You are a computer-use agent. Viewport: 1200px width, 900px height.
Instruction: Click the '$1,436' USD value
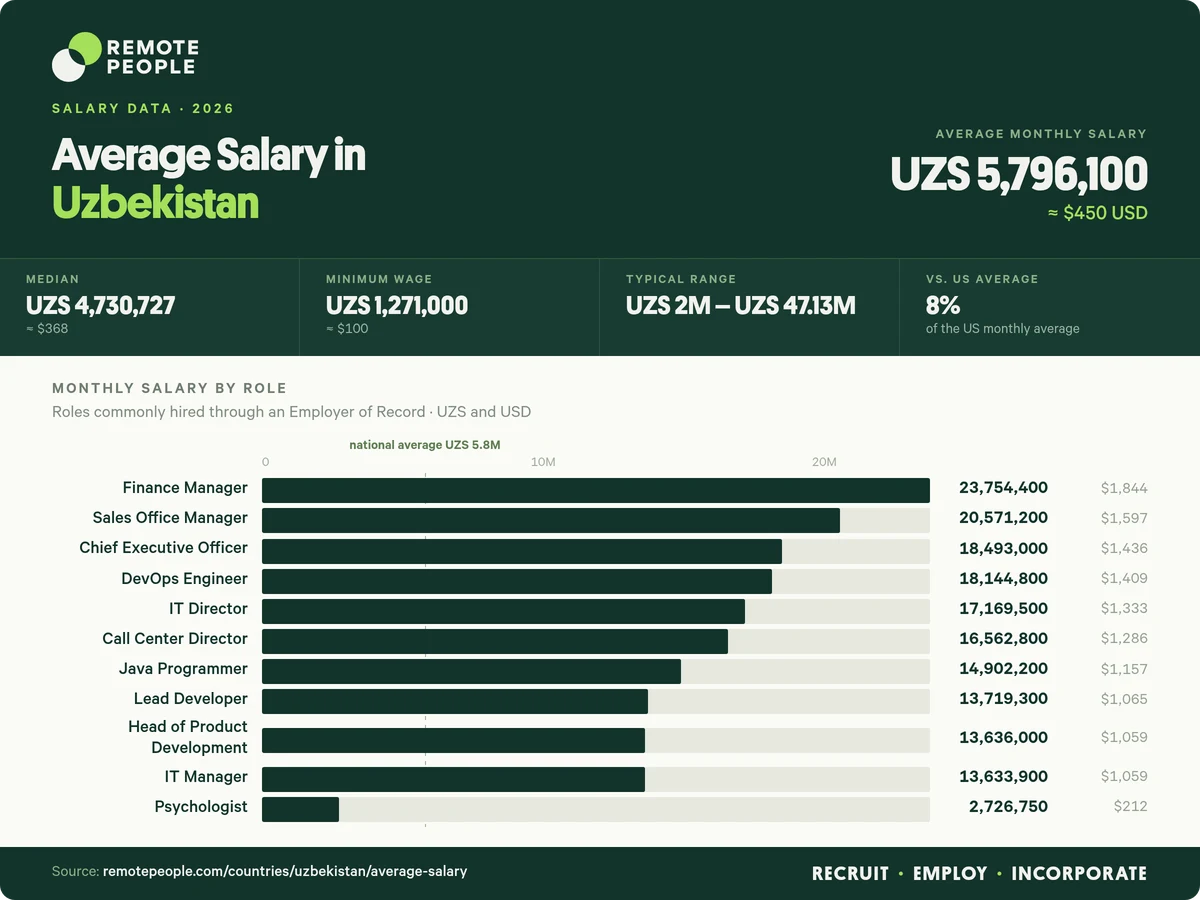(x=1124, y=549)
